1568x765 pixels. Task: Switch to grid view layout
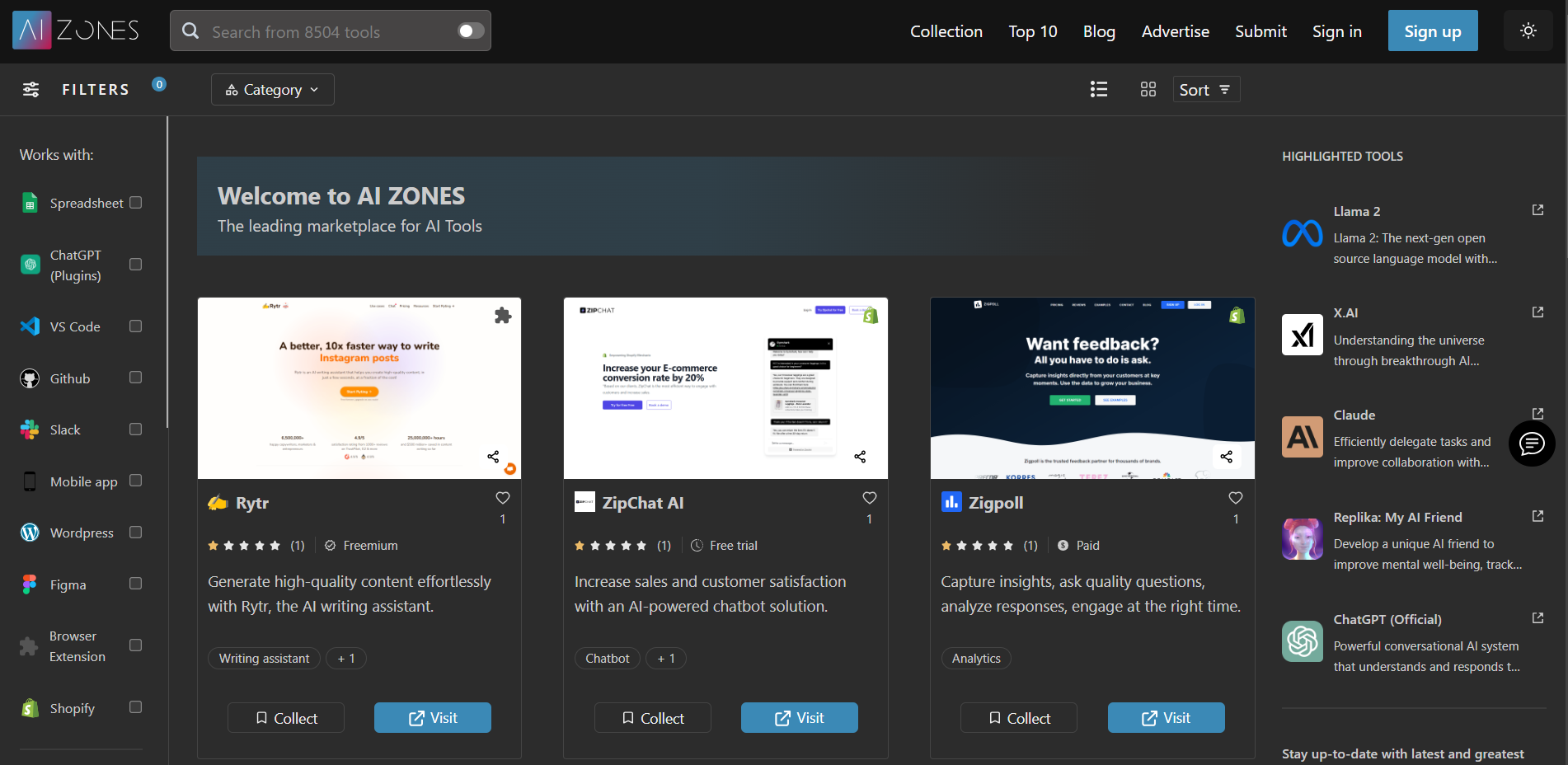[x=1148, y=89]
